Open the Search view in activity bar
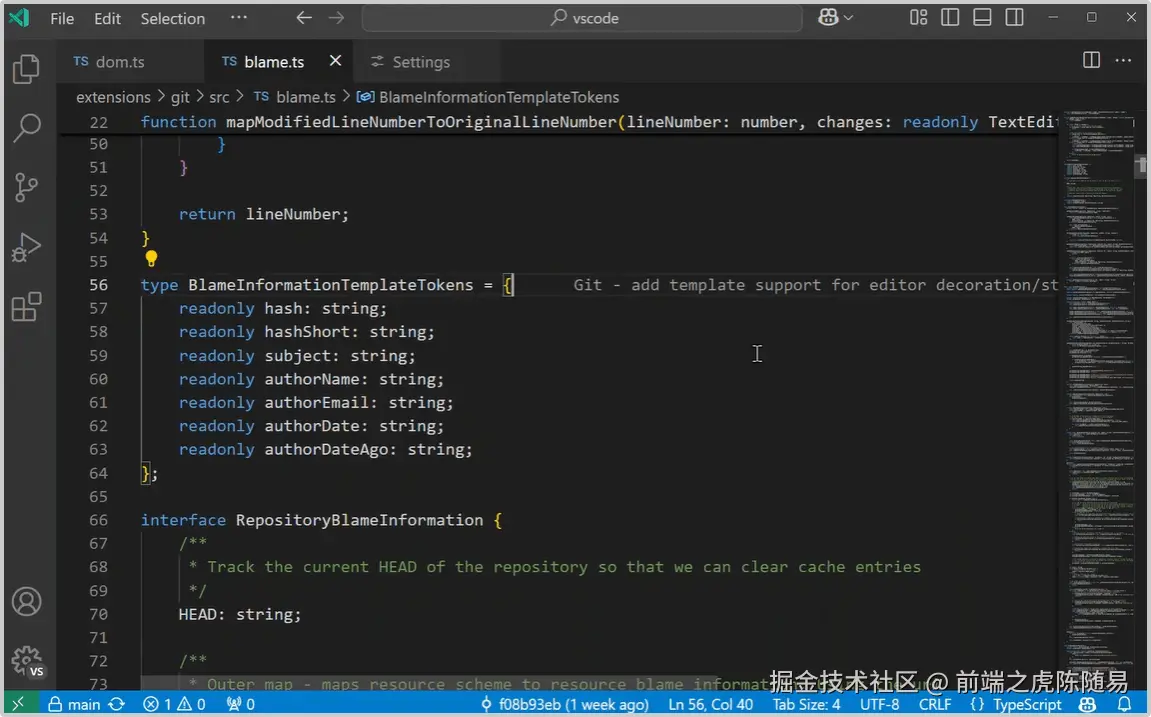The image size is (1151, 717). pyautogui.click(x=26, y=128)
